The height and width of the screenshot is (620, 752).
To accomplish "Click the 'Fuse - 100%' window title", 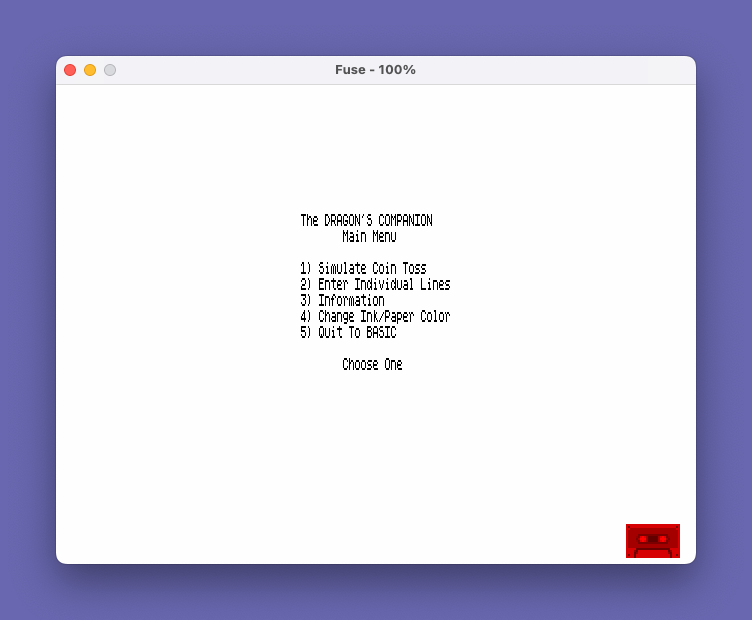I will (376, 70).
